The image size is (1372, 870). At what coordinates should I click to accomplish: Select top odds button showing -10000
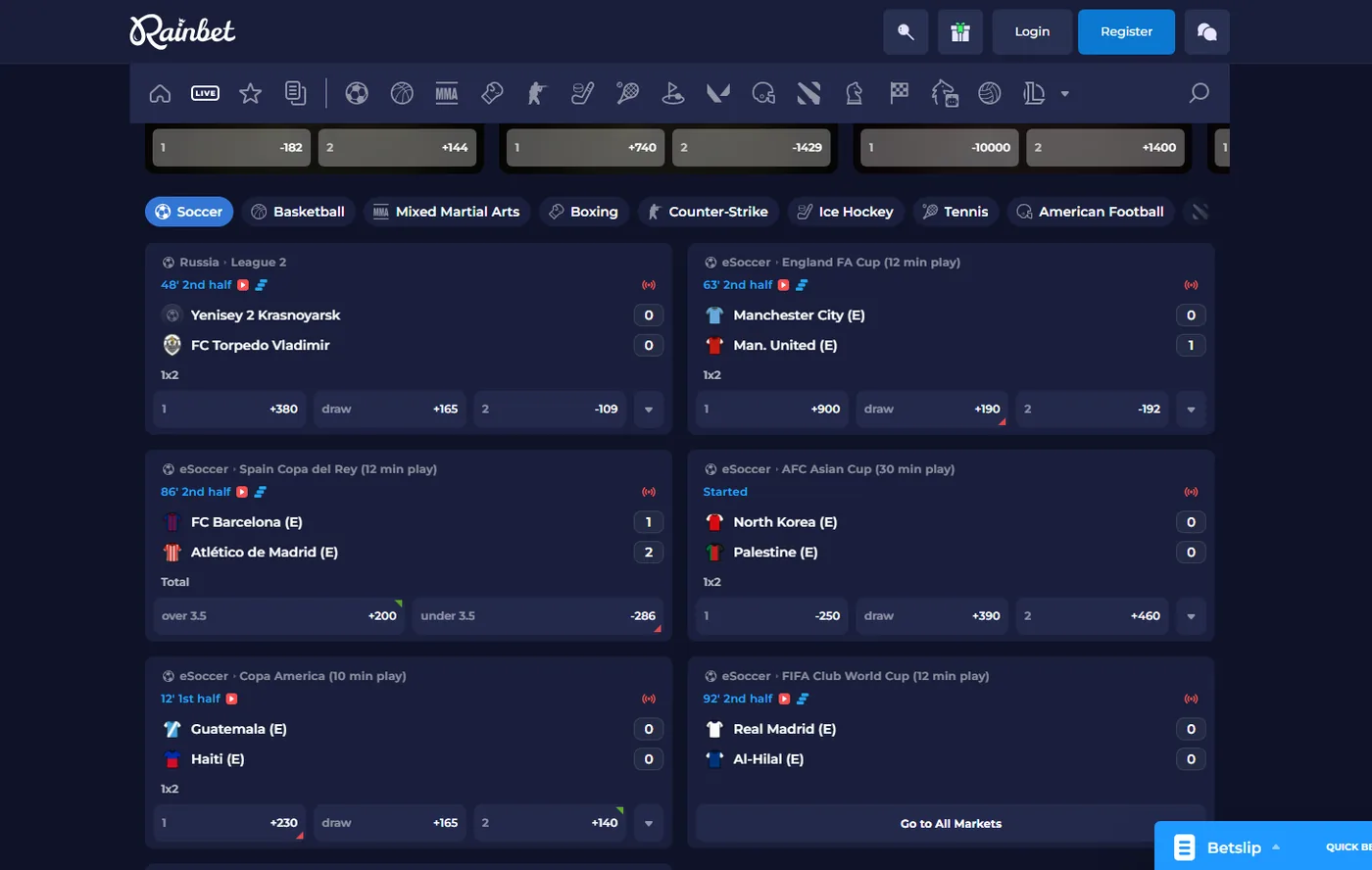tap(940, 148)
